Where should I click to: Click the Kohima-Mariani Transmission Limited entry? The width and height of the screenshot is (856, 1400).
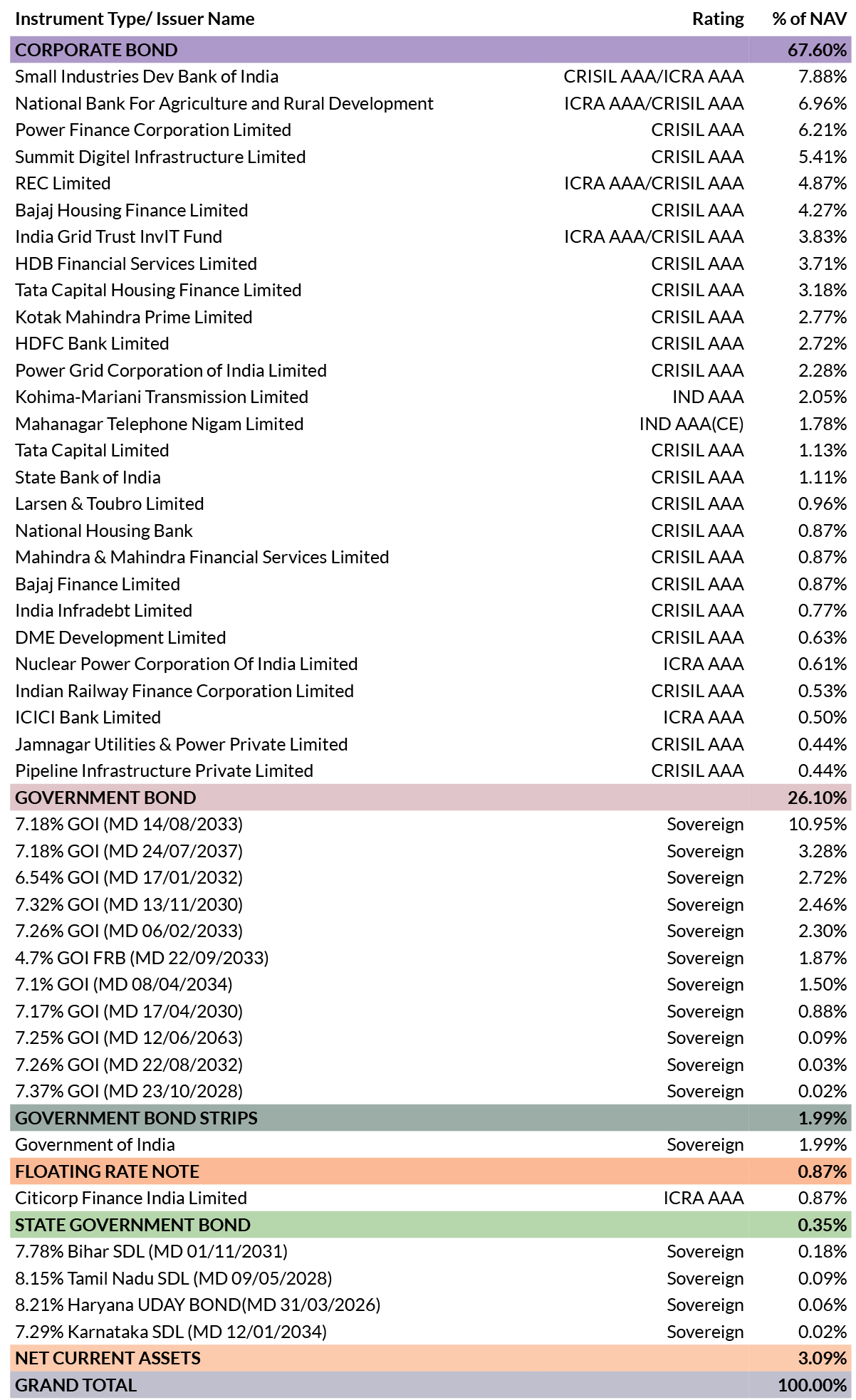click(162, 397)
